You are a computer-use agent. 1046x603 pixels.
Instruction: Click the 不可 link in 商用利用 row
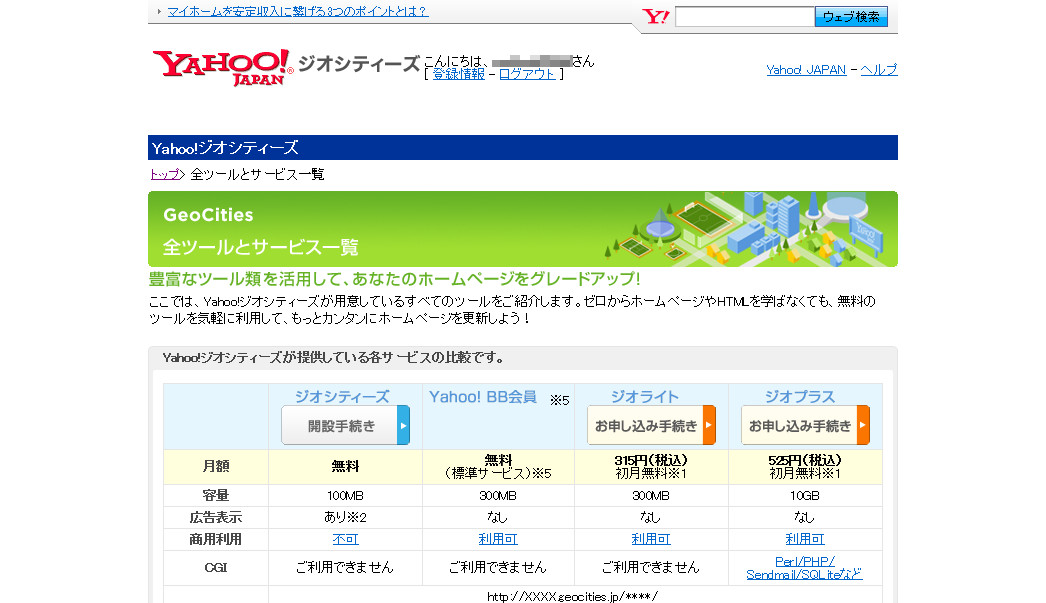tap(346, 539)
